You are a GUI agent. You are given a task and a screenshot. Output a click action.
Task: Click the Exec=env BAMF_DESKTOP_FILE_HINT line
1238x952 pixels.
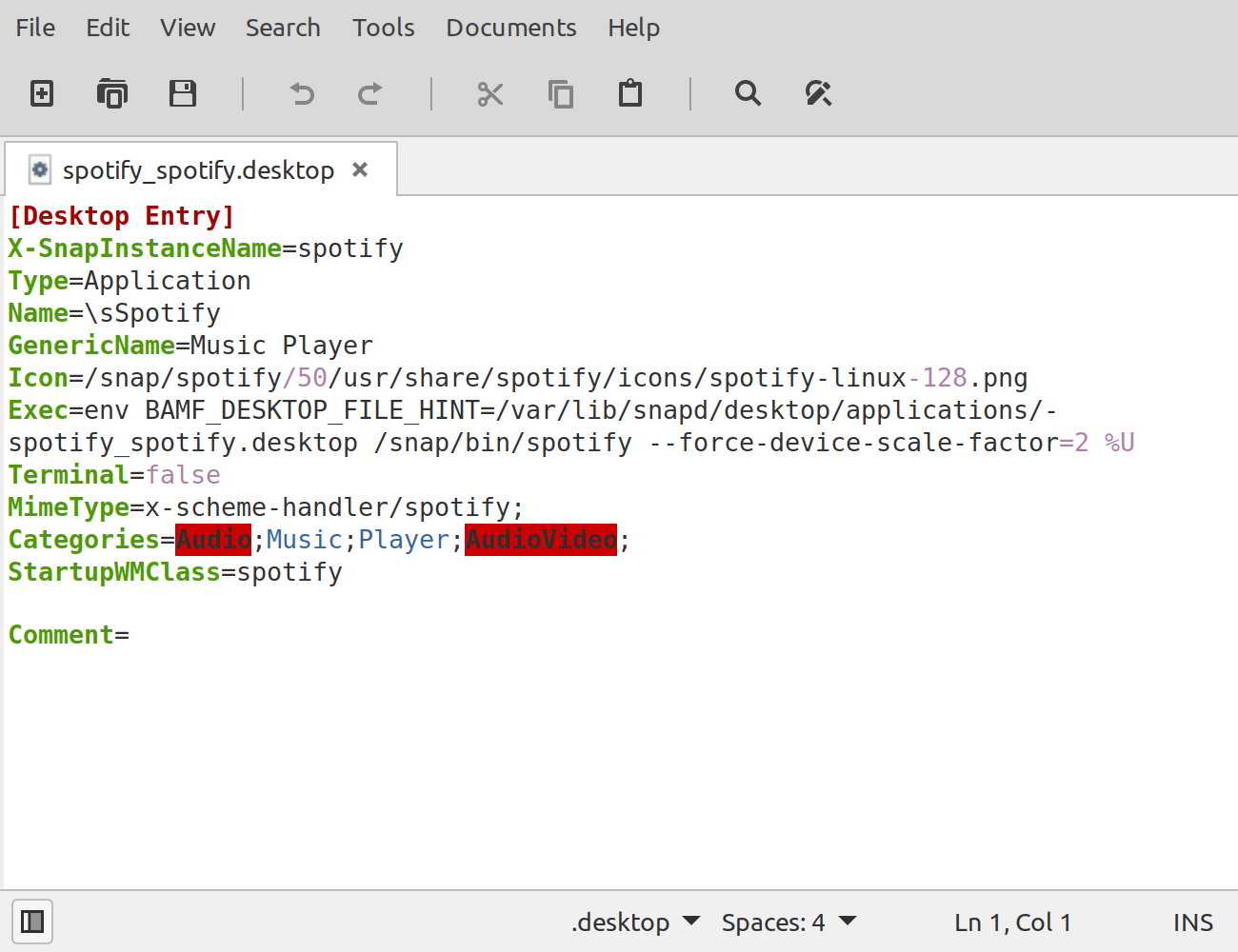[532, 410]
